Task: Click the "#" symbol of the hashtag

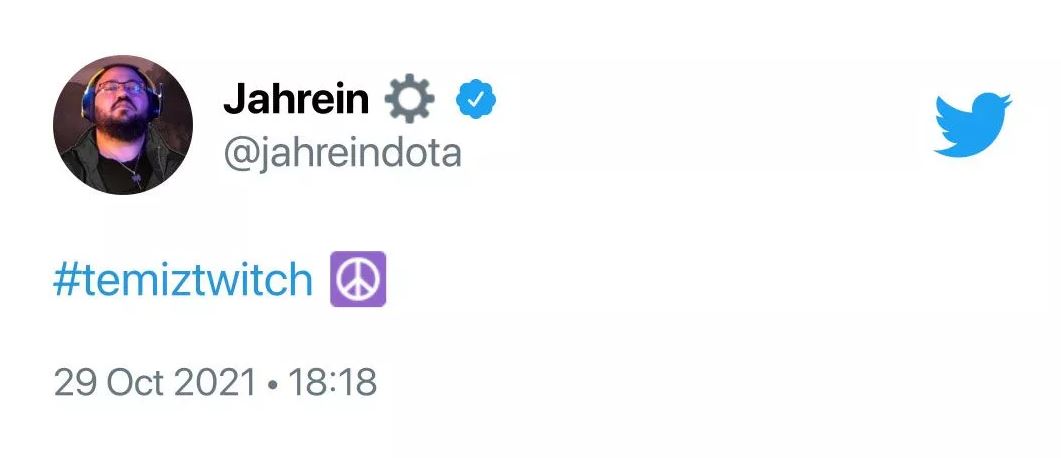Action: coord(67,281)
